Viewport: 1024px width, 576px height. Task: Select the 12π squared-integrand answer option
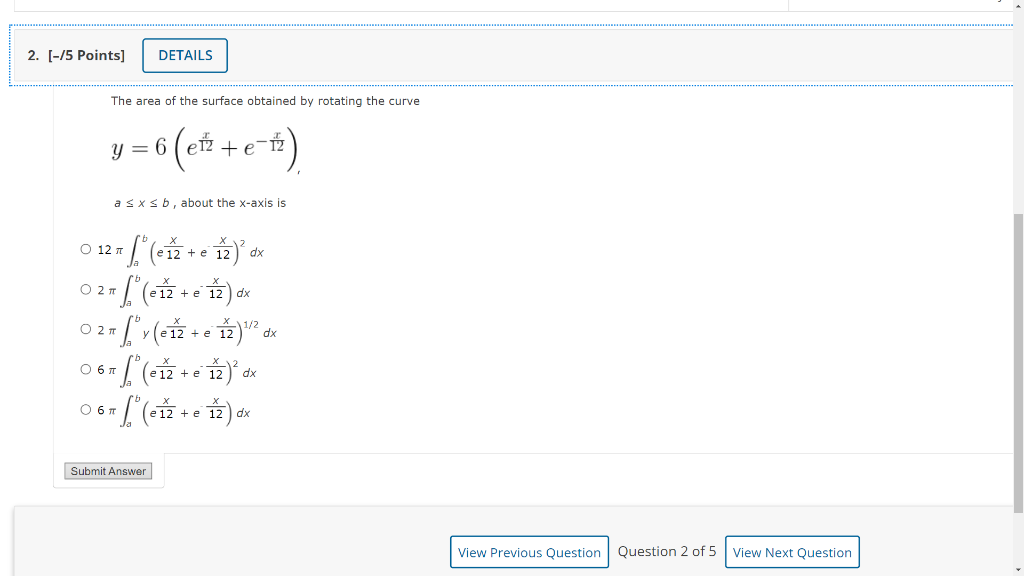point(86,249)
